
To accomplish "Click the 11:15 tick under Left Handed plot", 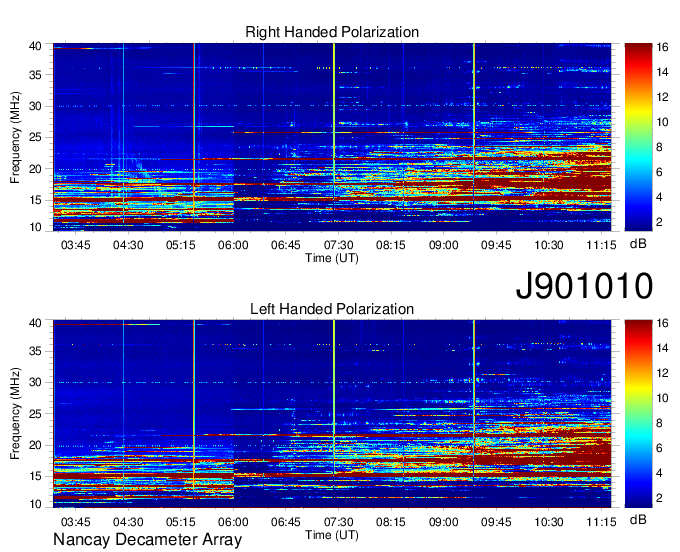I will pyautogui.click(x=602, y=522).
